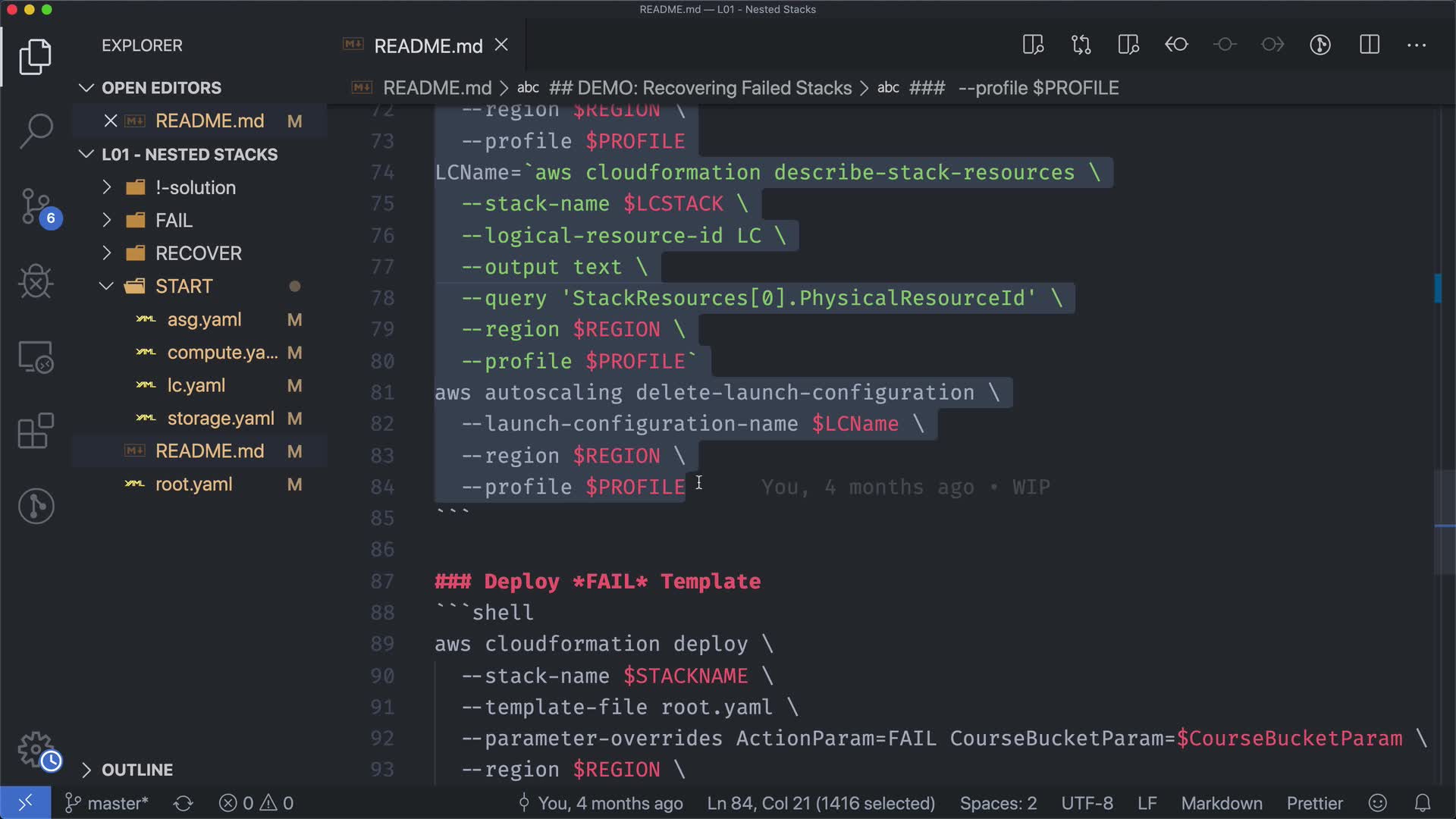Open the Search view in activity bar
This screenshot has width=1456, height=819.
pyautogui.click(x=36, y=130)
